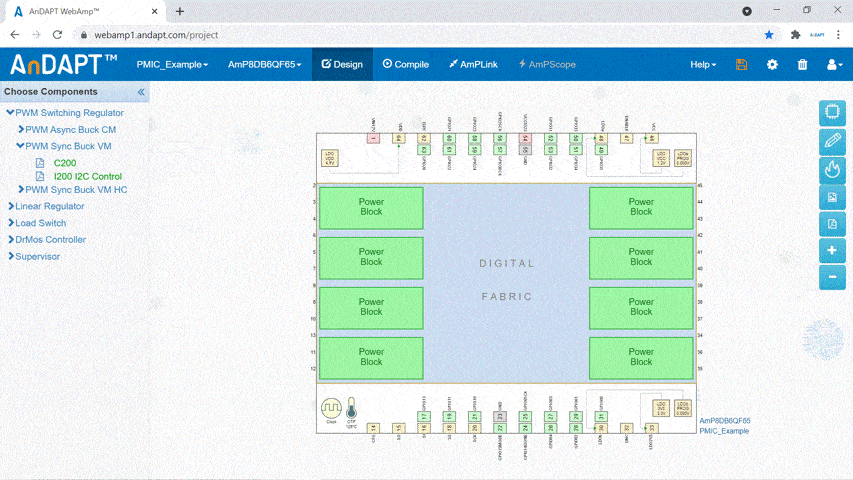This screenshot has width=853, height=480.
Task: Select the LDO VDD 4.5V block
Action: click(330, 158)
